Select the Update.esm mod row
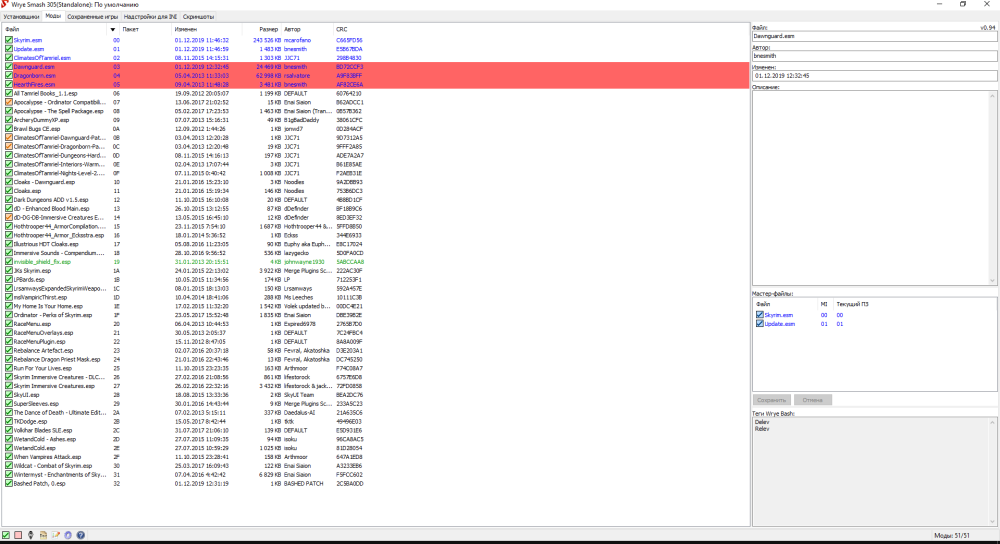This screenshot has height=544, width=1000. click(x=375, y=48)
